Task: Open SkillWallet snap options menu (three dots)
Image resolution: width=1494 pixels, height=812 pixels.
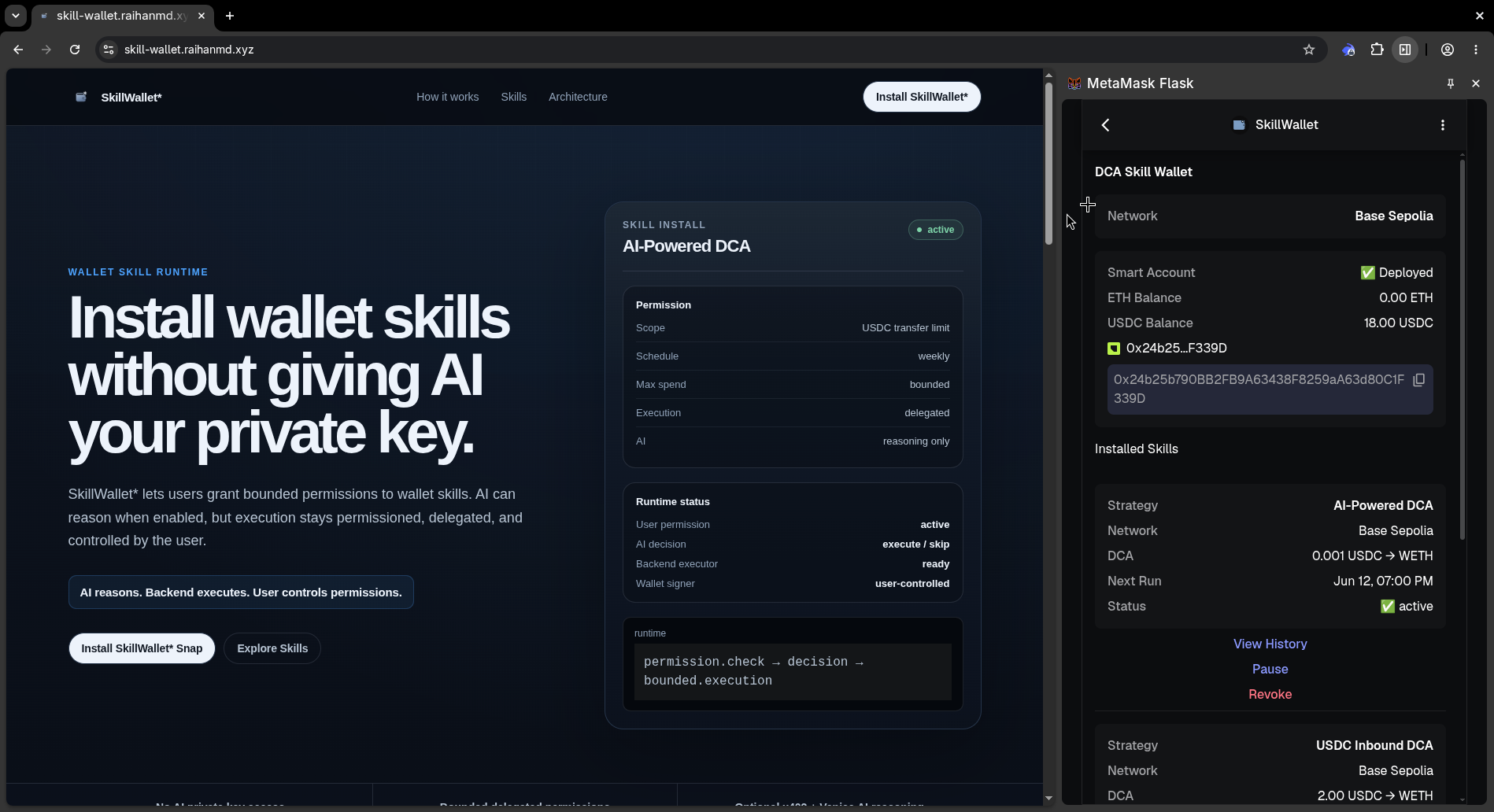Action: [1442, 125]
